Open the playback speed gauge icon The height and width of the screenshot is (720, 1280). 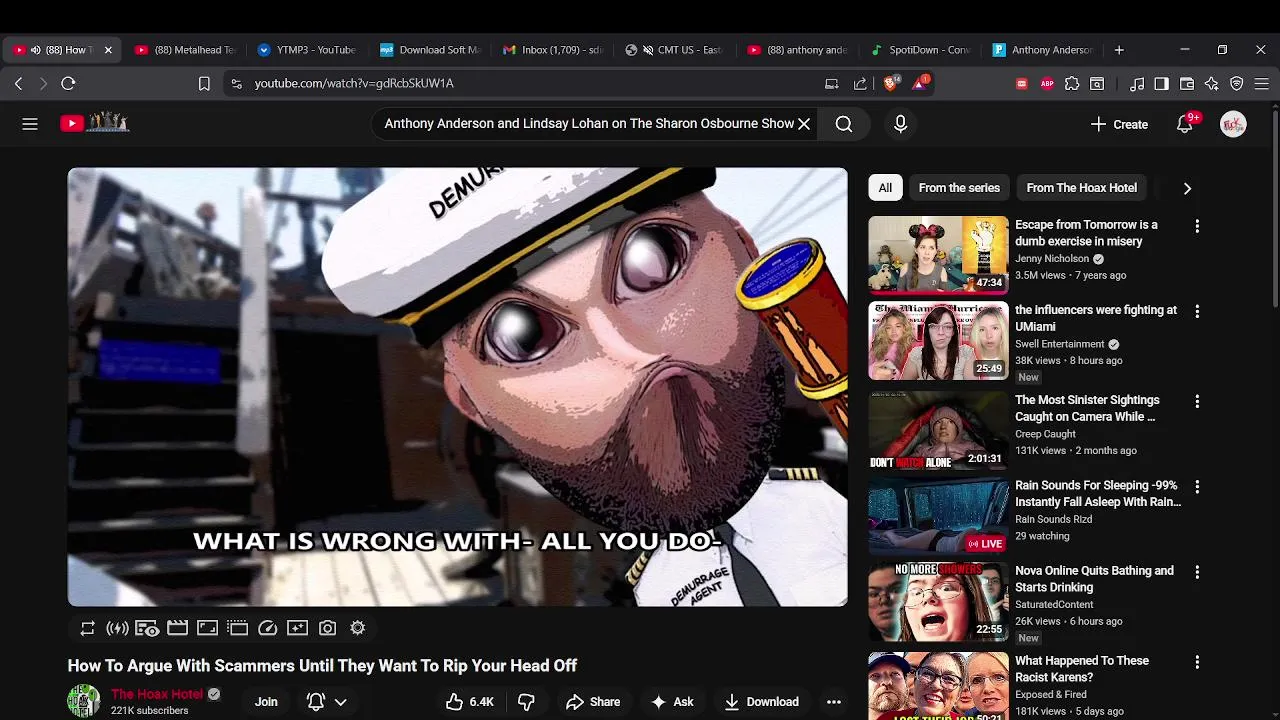click(x=267, y=628)
